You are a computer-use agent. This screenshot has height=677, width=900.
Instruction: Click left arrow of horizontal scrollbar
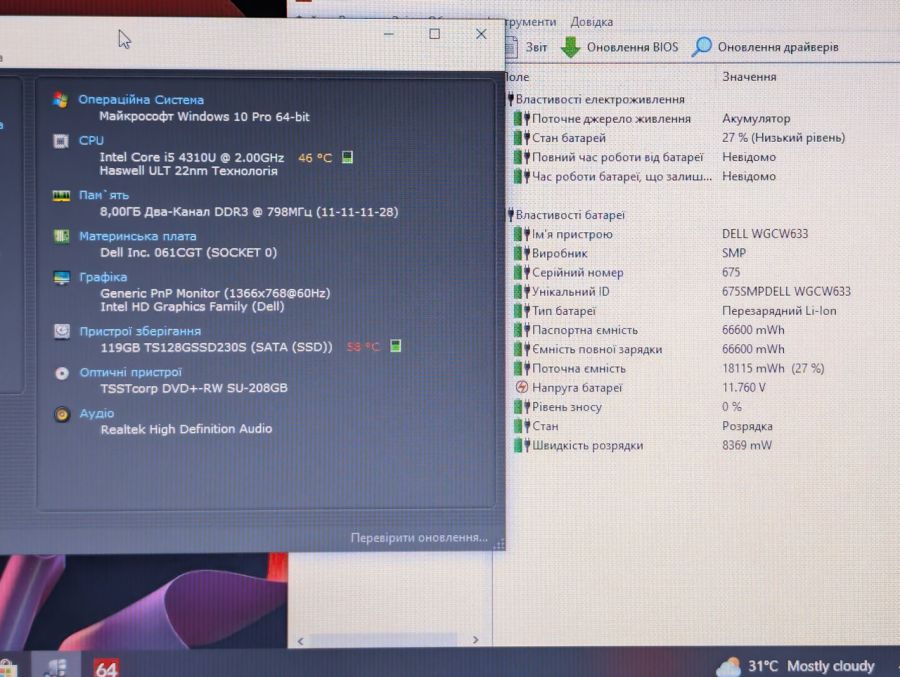point(301,641)
